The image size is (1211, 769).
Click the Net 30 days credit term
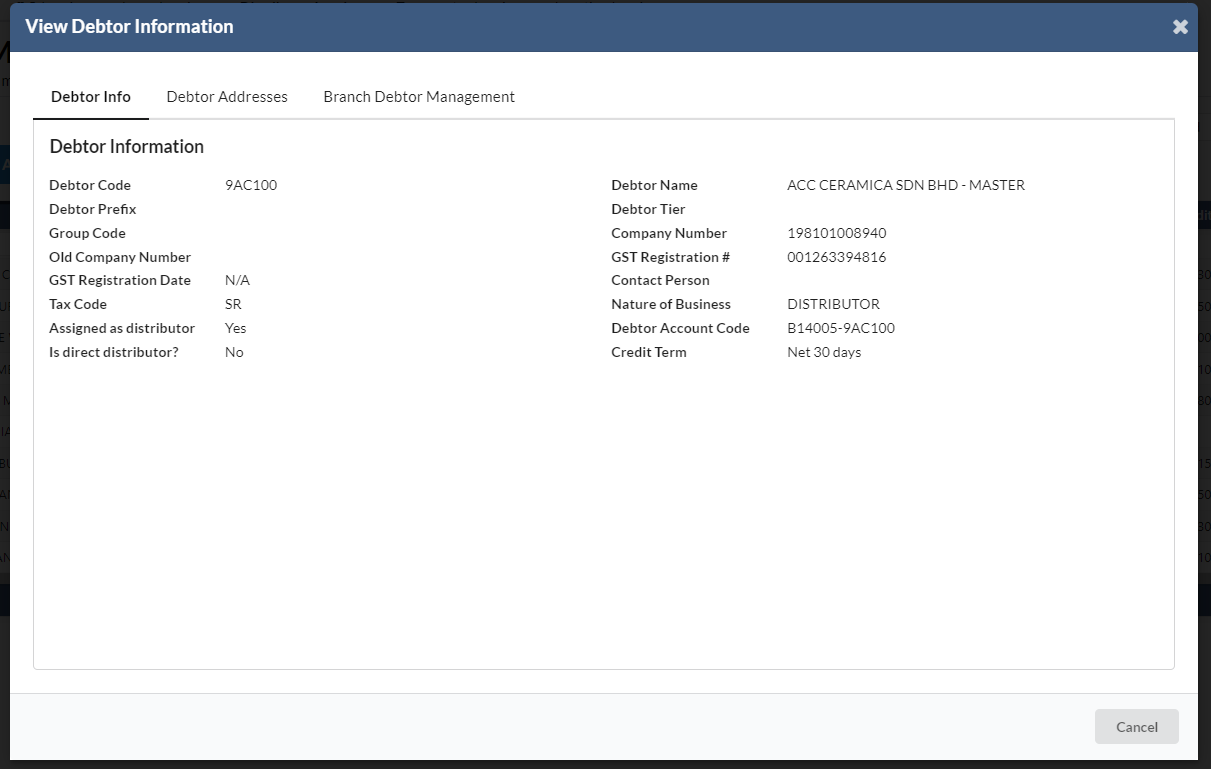coord(824,352)
